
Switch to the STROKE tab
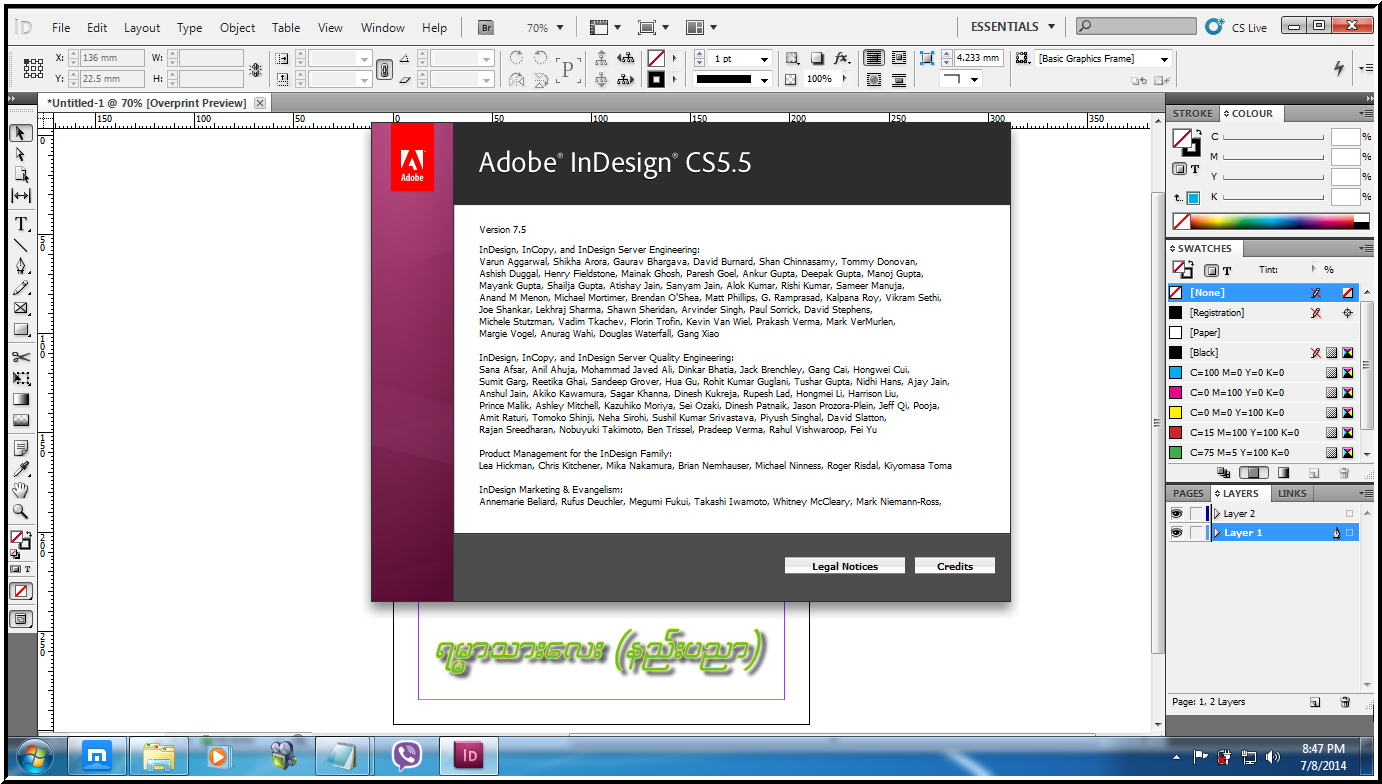tap(1192, 113)
